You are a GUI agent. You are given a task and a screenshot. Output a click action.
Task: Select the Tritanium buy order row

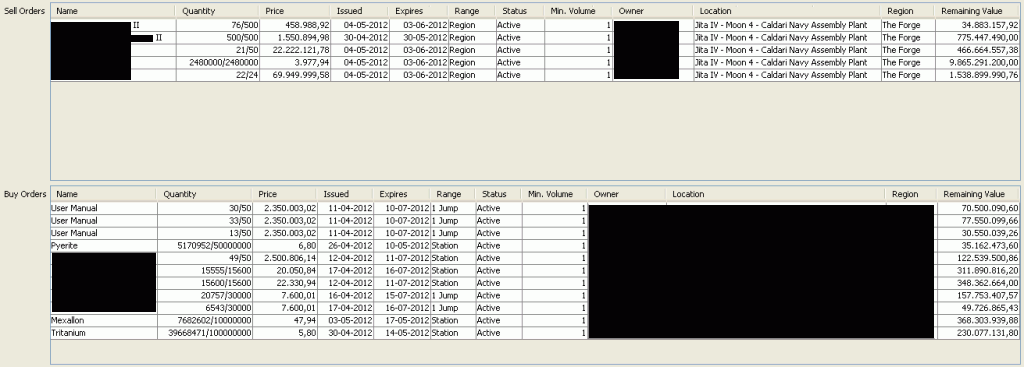click(535, 333)
